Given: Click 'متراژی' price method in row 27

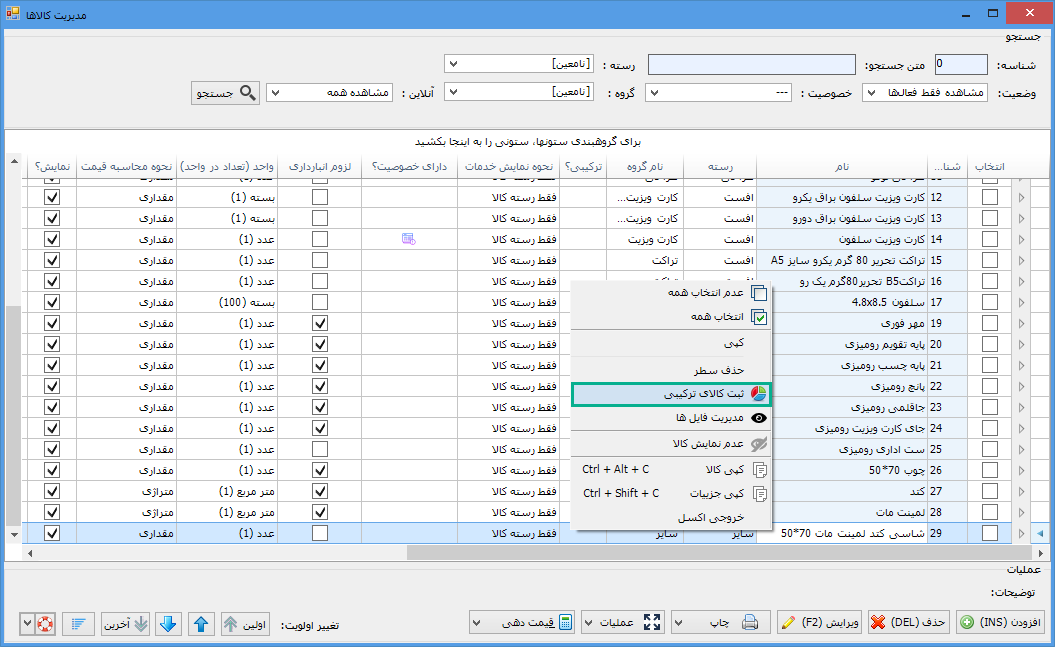Looking at the screenshot, I should (x=126, y=492).
